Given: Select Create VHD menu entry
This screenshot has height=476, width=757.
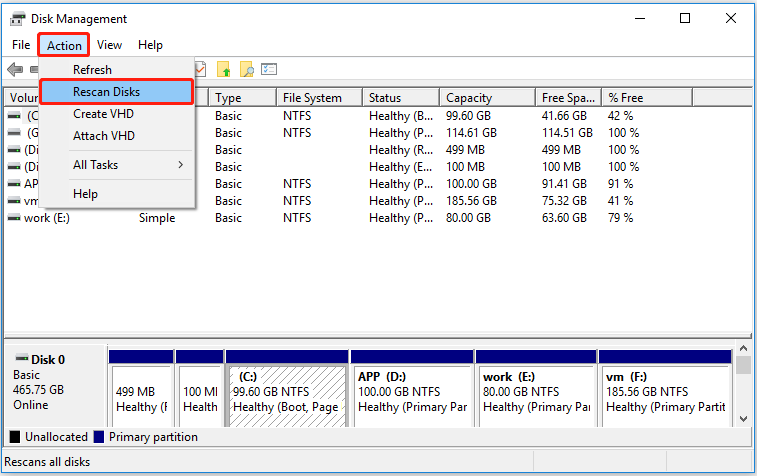Looking at the screenshot, I should (117, 114).
